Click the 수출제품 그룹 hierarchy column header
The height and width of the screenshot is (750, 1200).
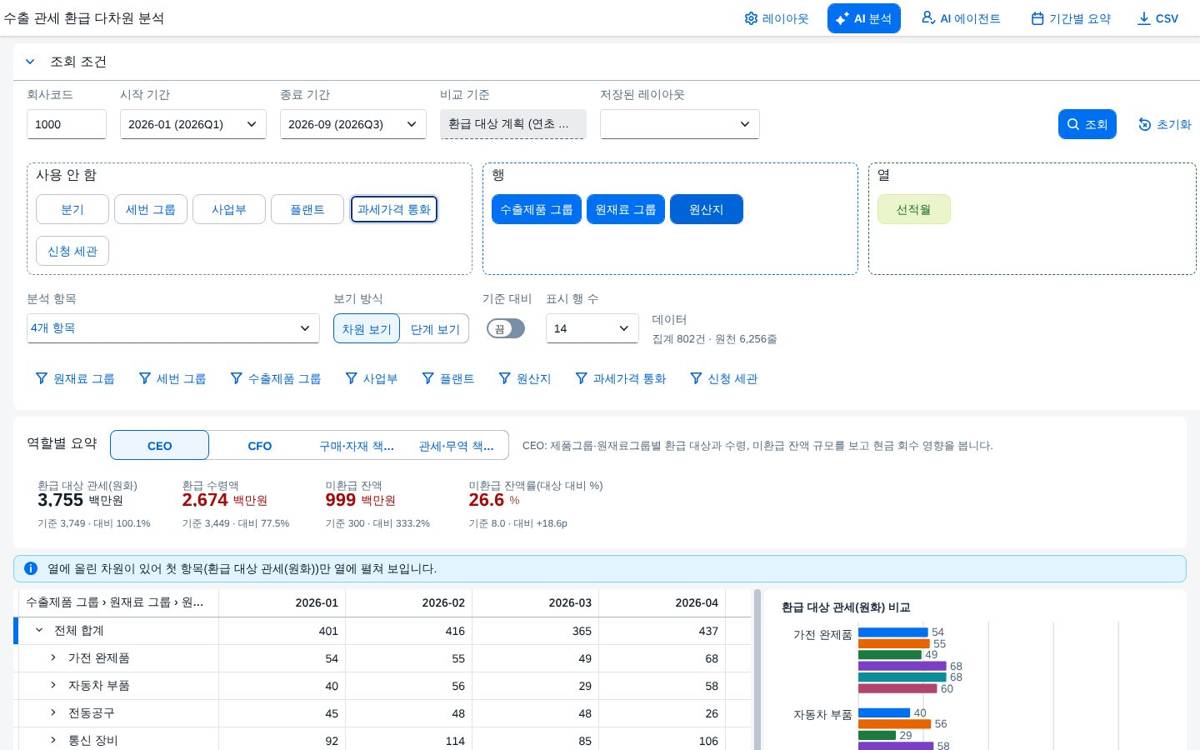pyautogui.click(x=118, y=603)
